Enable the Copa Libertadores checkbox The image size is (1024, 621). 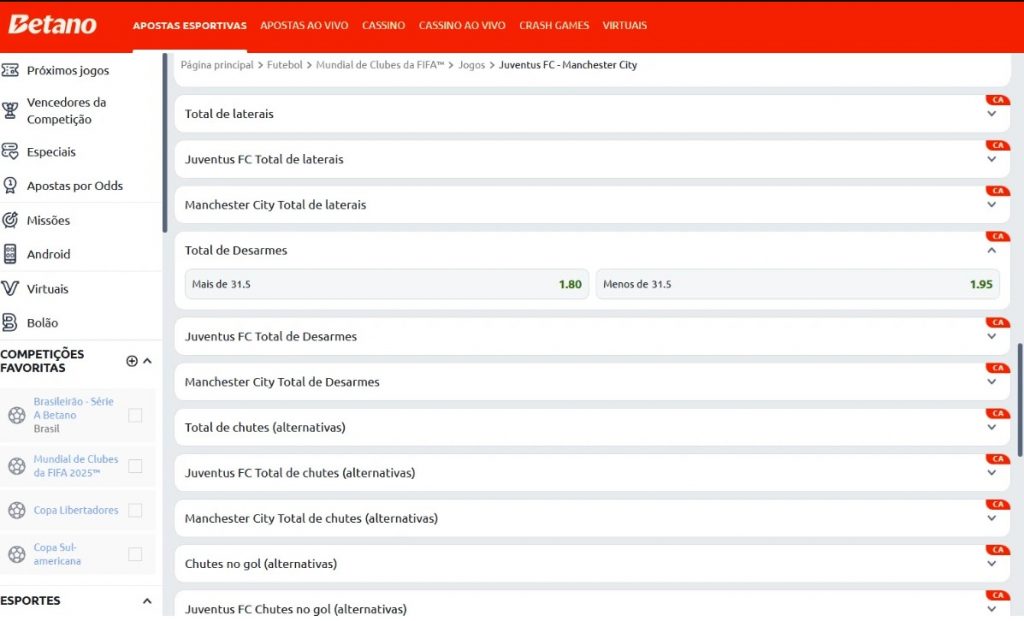[135, 510]
